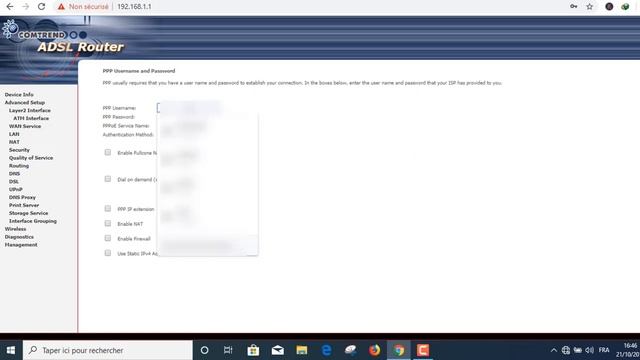Focus the PPP Username input field
The image size is (640, 360).
point(189,108)
